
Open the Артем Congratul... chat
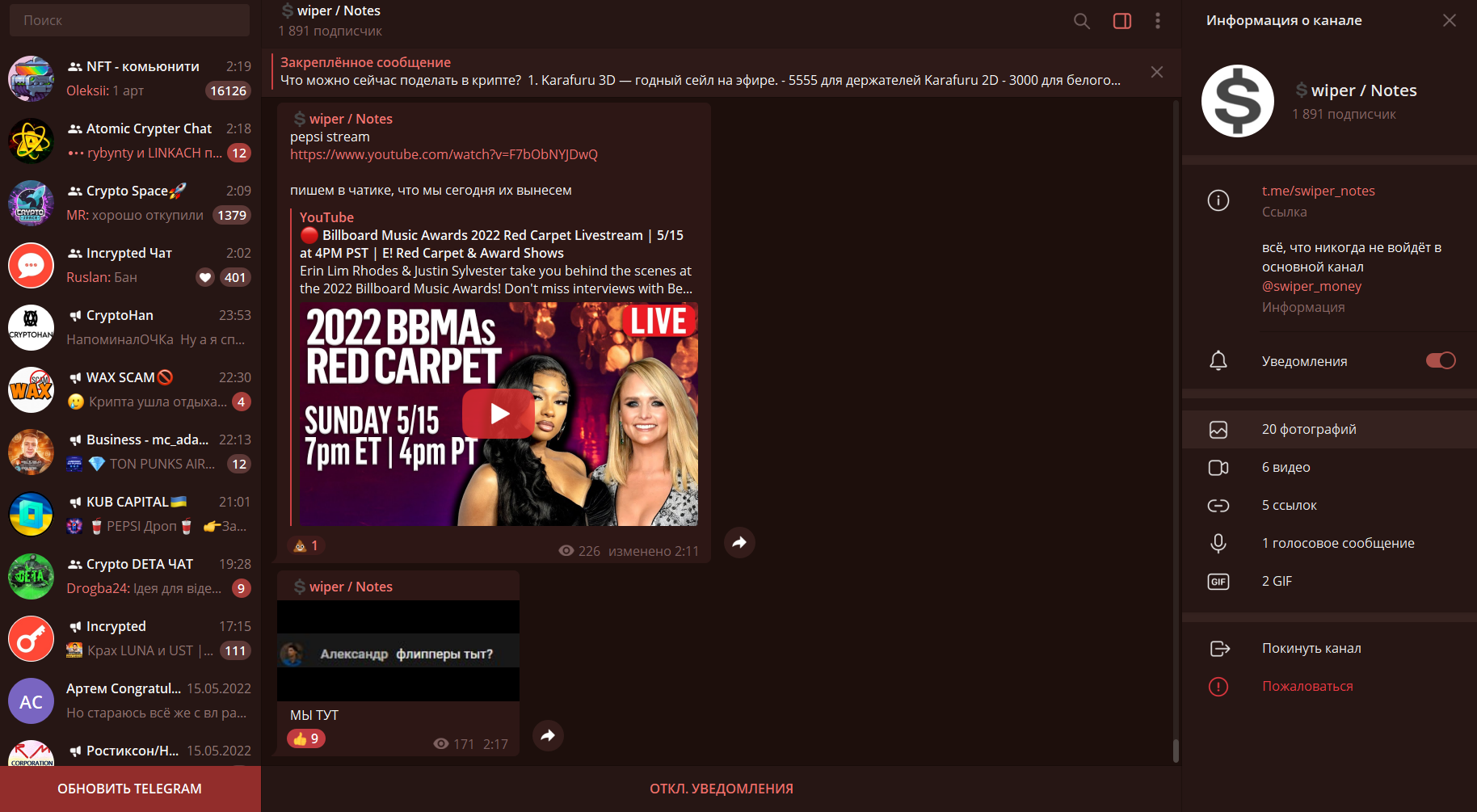[130, 701]
